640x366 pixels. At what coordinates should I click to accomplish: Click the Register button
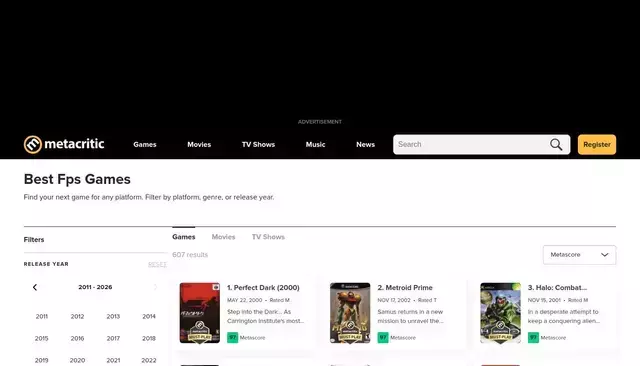pos(597,144)
